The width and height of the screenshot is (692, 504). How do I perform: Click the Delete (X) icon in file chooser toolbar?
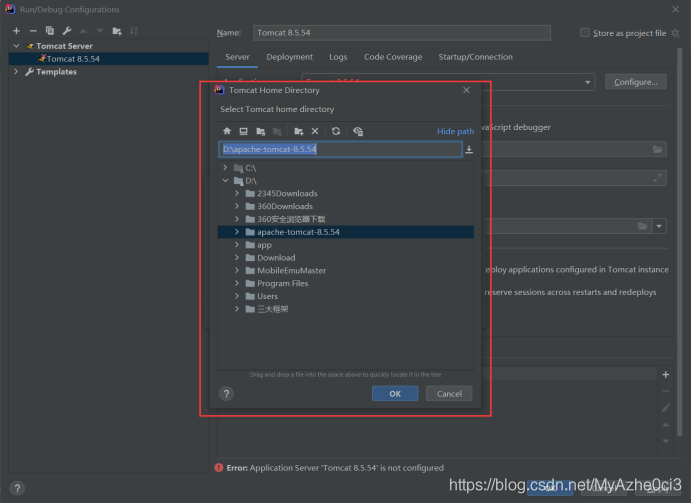pyautogui.click(x=315, y=131)
